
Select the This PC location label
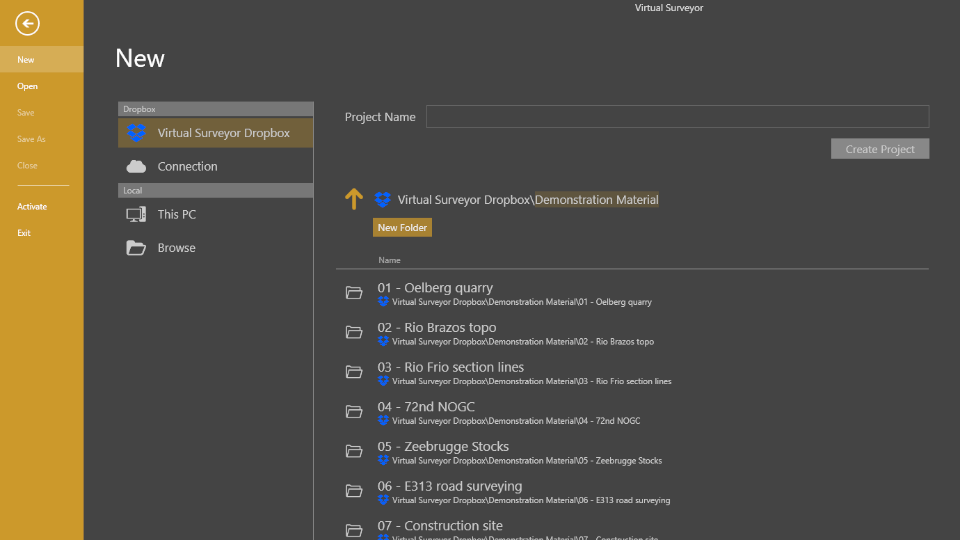click(x=177, y=214)
